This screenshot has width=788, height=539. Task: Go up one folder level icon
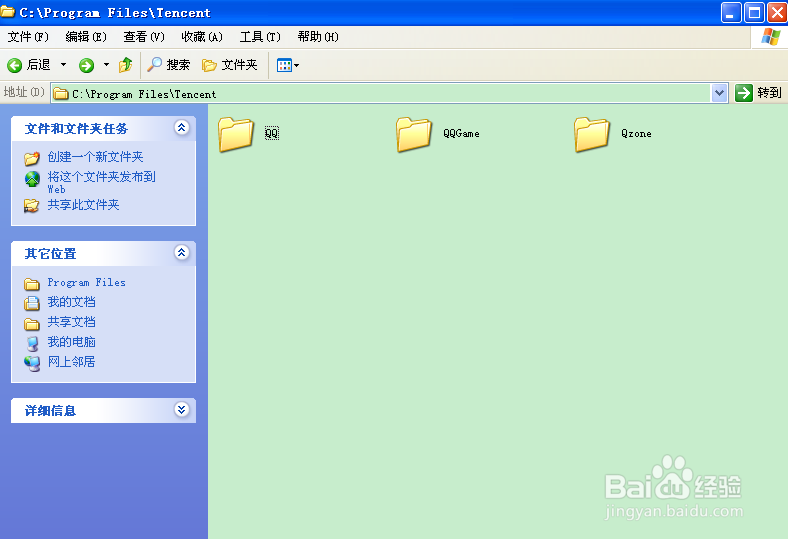(x=126, y=65)
